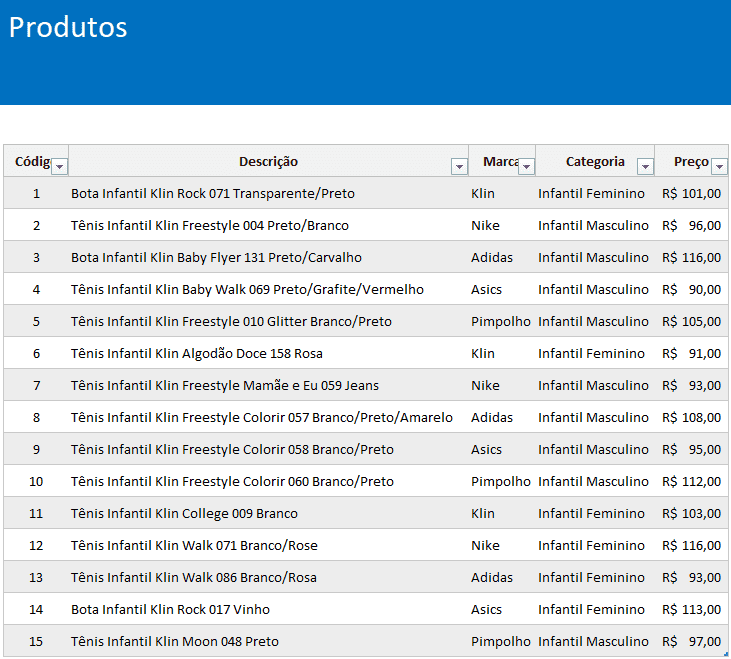Click price cell 'R$ 95,00'
Screen dimensions: 731x659
tap(692, 449)
